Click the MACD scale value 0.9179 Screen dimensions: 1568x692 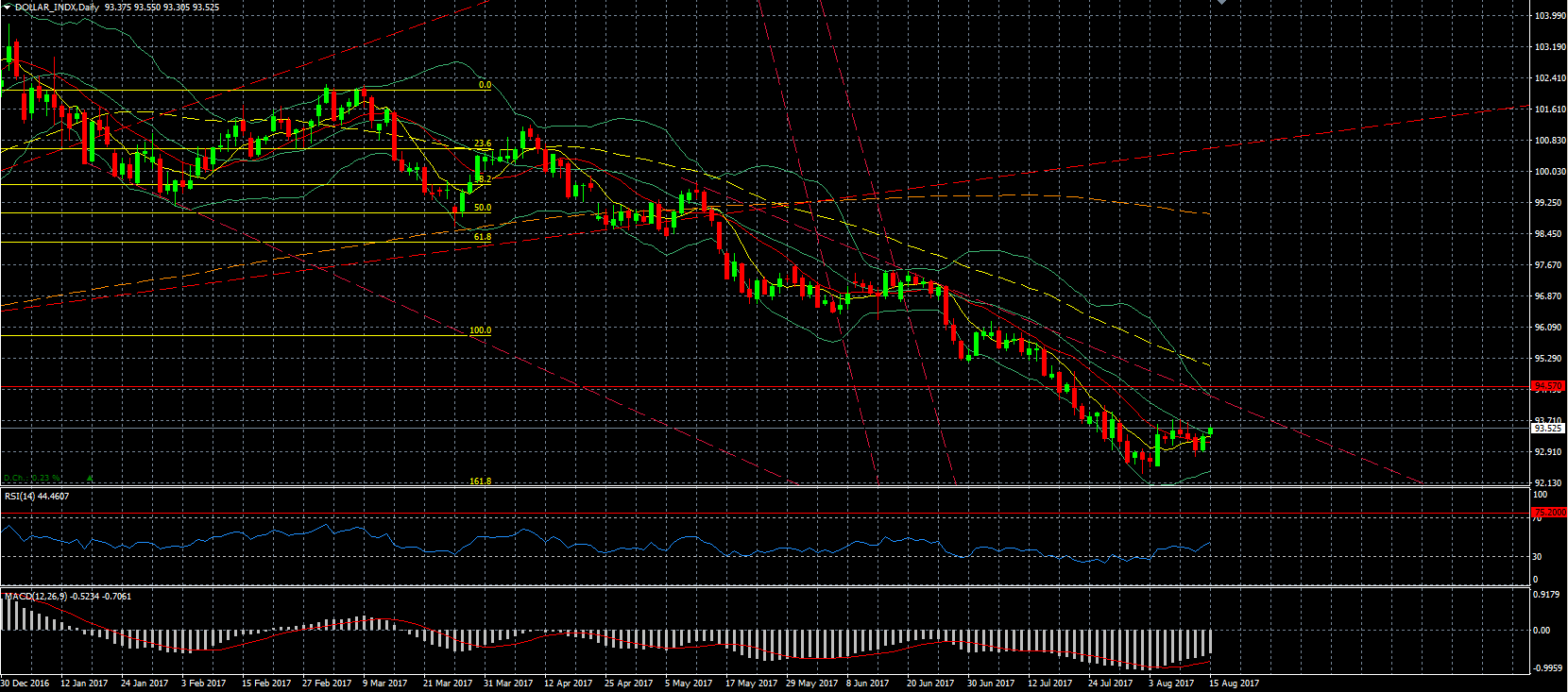click(1546, 595)
